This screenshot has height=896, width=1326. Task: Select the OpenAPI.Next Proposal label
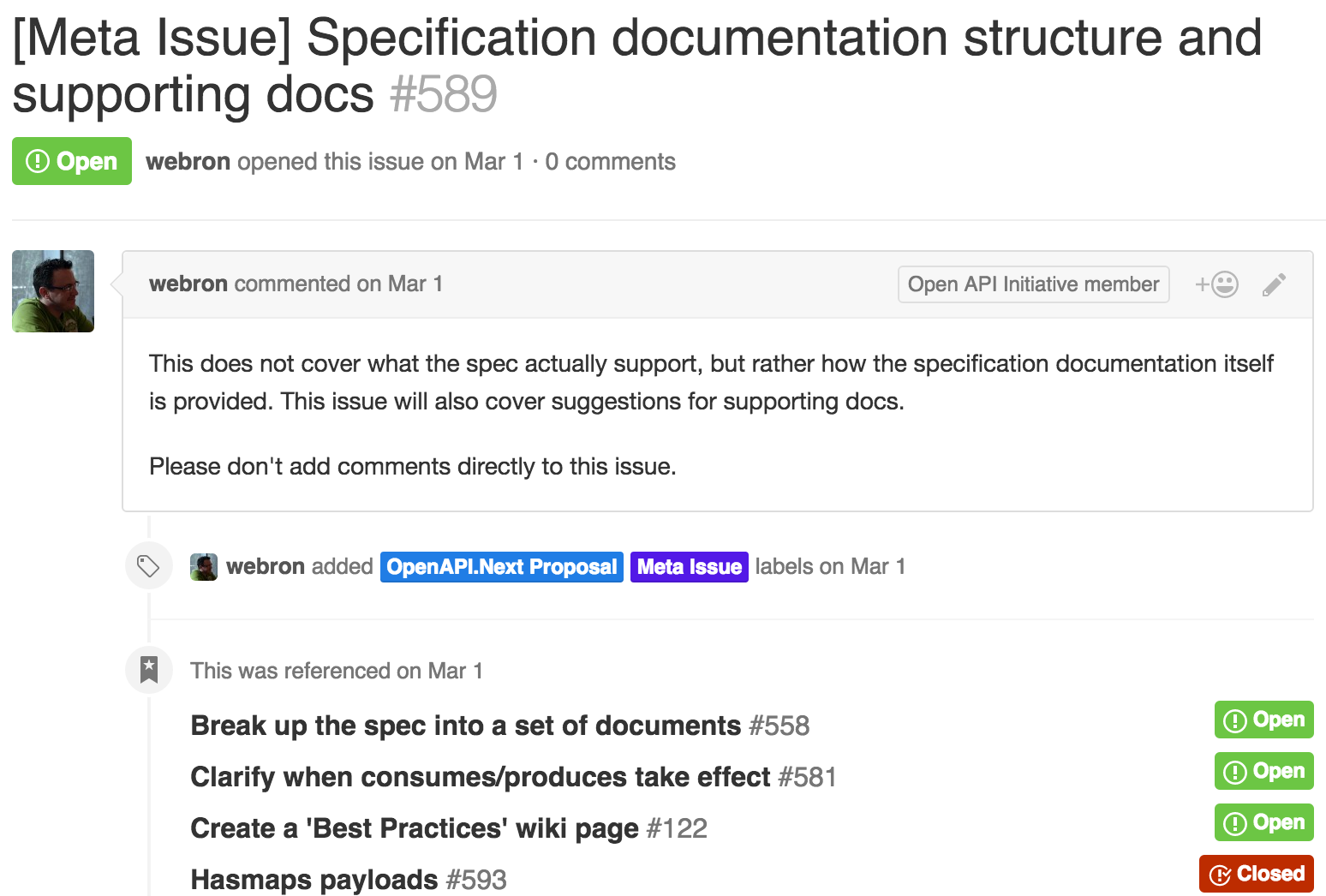(501, 566)
